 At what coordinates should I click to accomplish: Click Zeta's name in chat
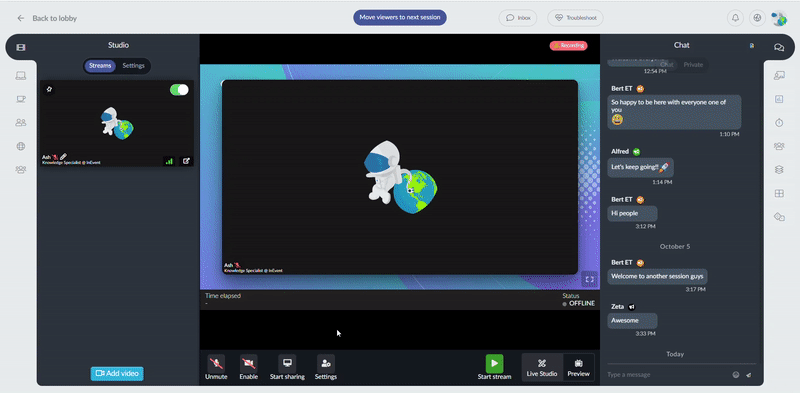tap(617, 307)
